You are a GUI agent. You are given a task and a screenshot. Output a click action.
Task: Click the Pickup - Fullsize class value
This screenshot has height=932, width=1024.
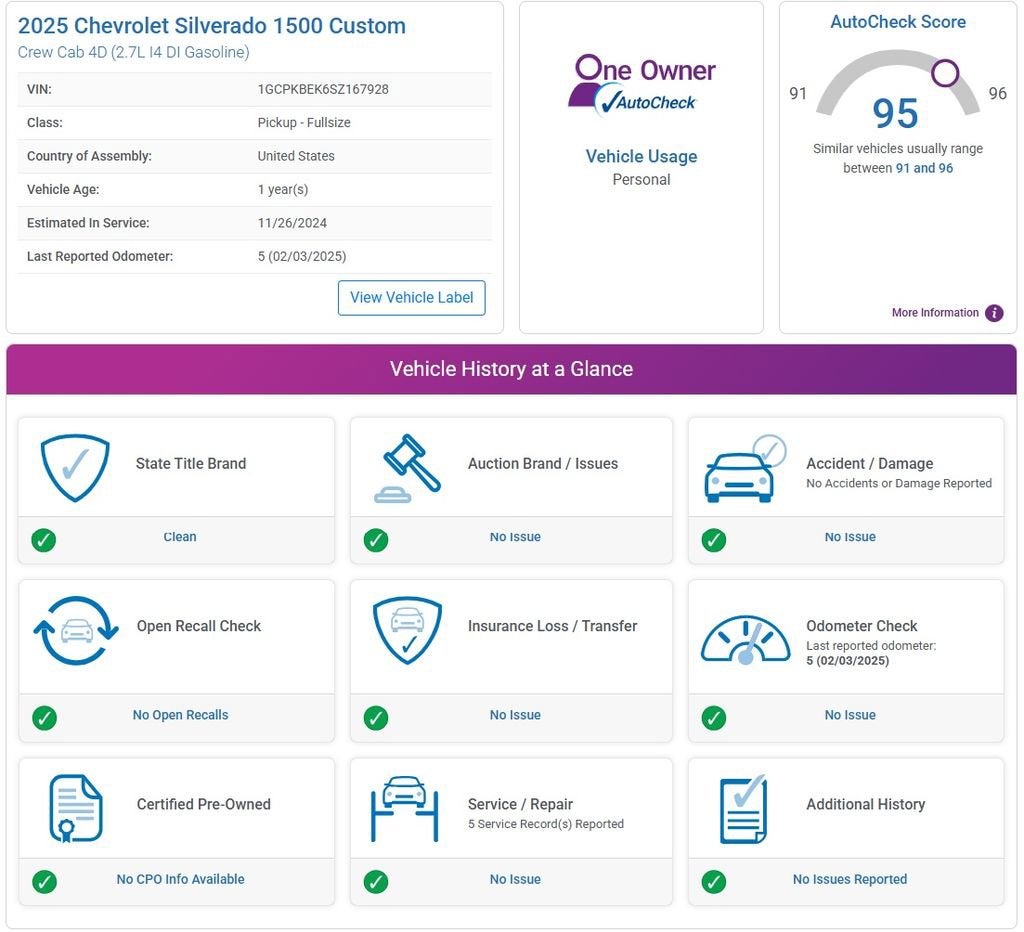coord(304,123)
